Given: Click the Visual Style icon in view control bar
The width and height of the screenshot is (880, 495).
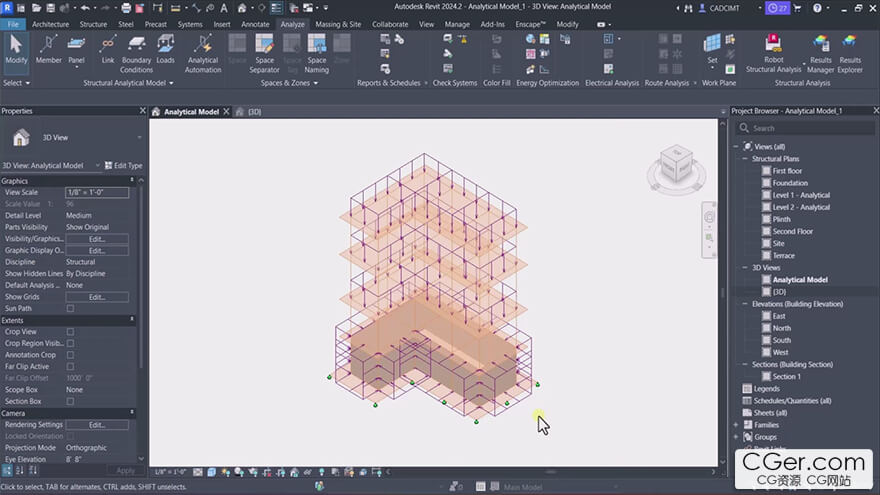Looking at the screenshot, I should point(212,472).
